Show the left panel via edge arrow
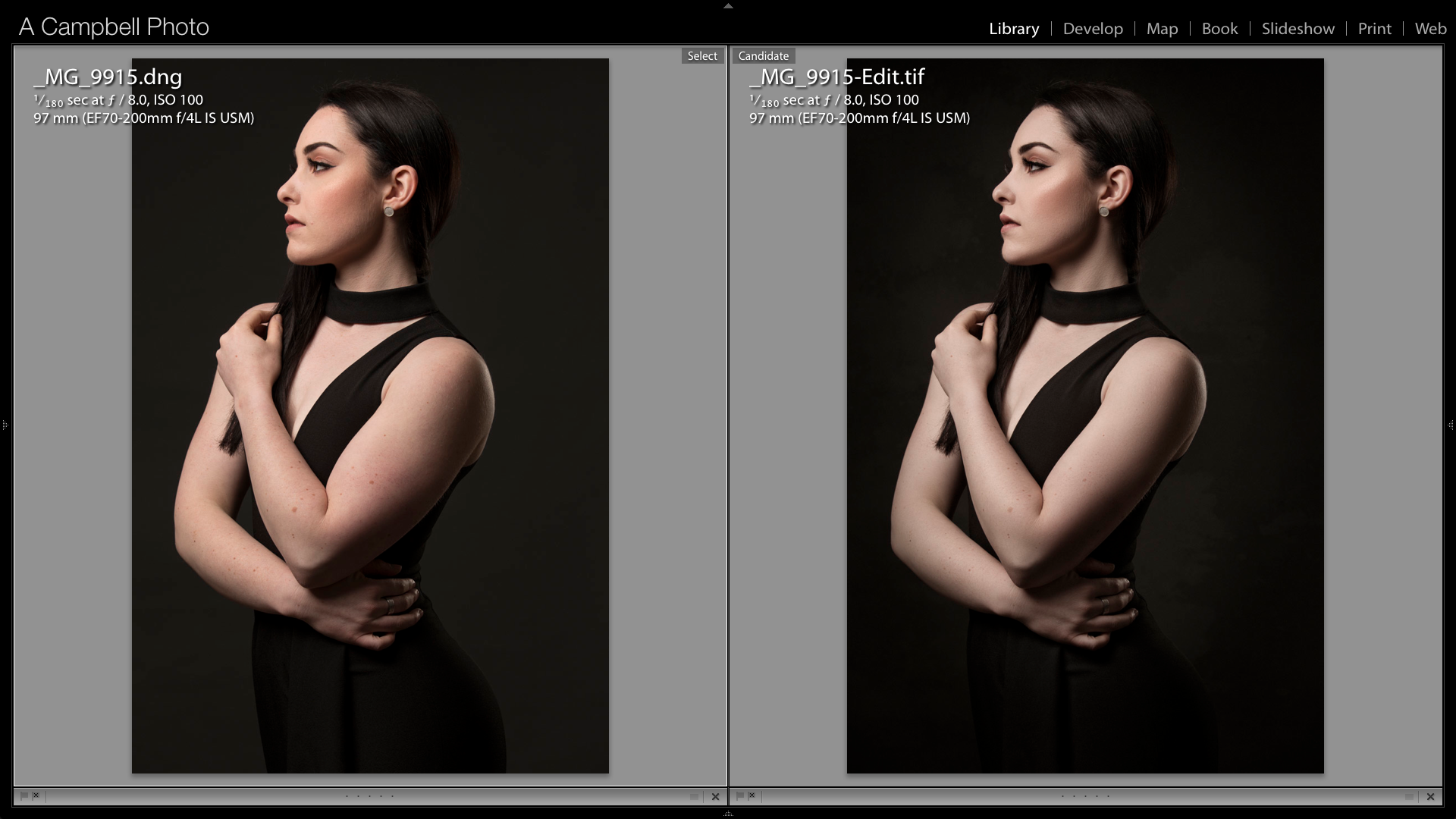 pos(5,425)
